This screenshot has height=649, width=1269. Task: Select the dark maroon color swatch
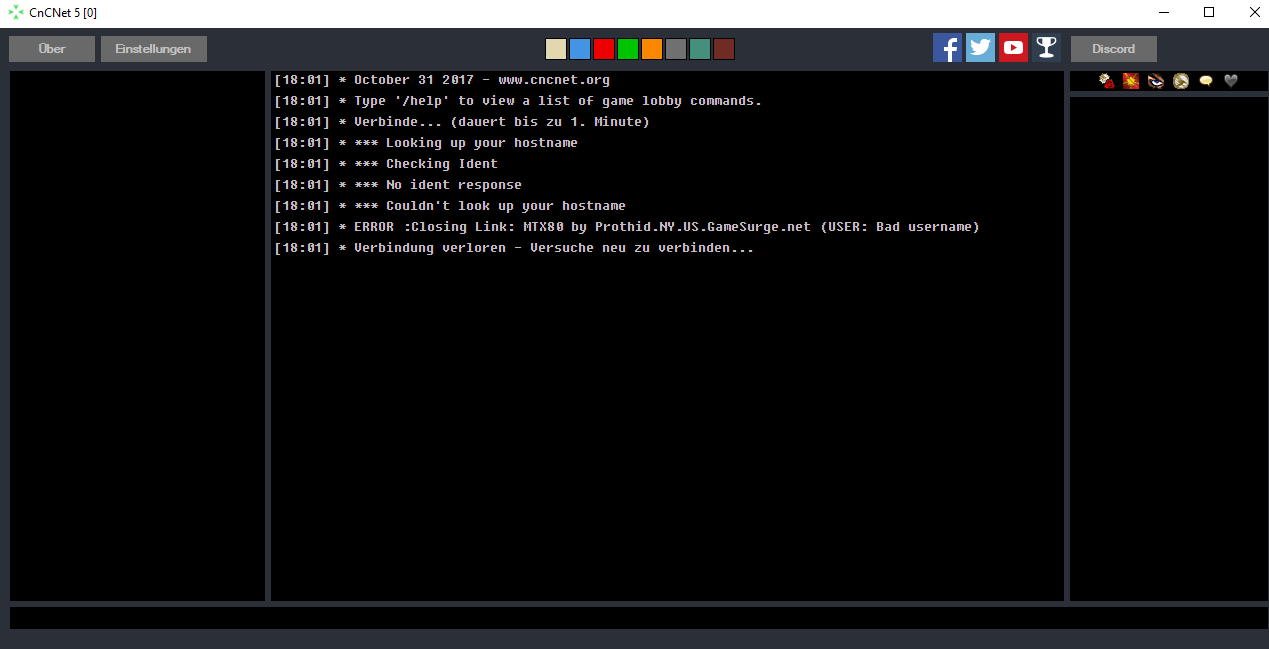(x=724, y=49)
